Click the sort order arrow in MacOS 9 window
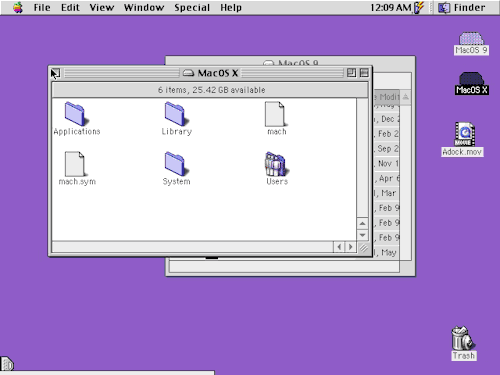This screenshot has width=500, height=375. (x=405, y=97)
